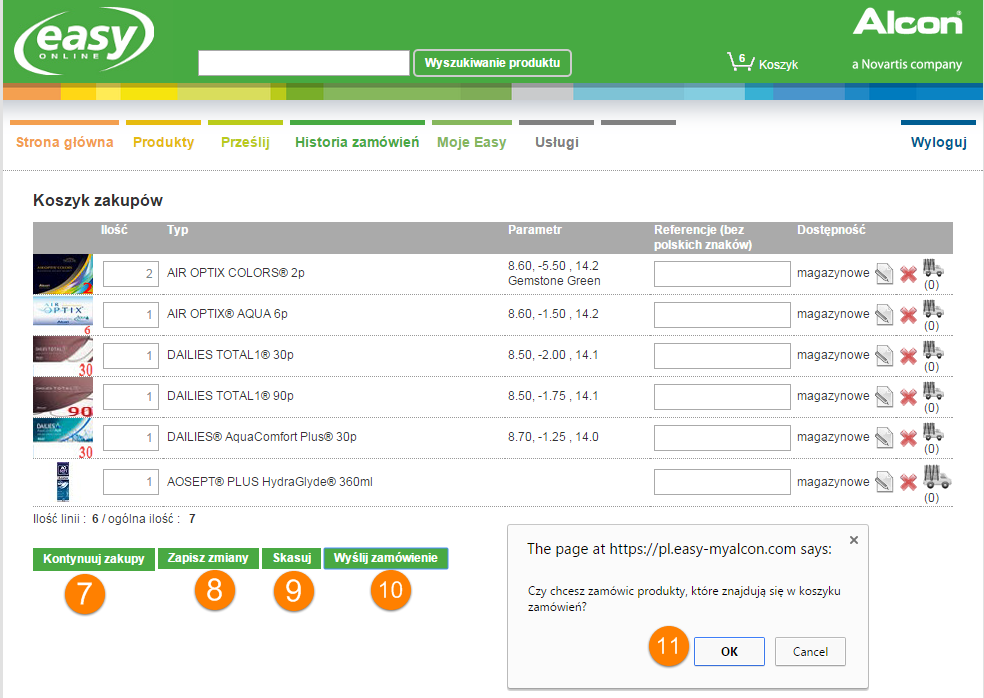
Task: Click truck icon for DAILIES AquaComfort Plus
Action: [933, 431]
